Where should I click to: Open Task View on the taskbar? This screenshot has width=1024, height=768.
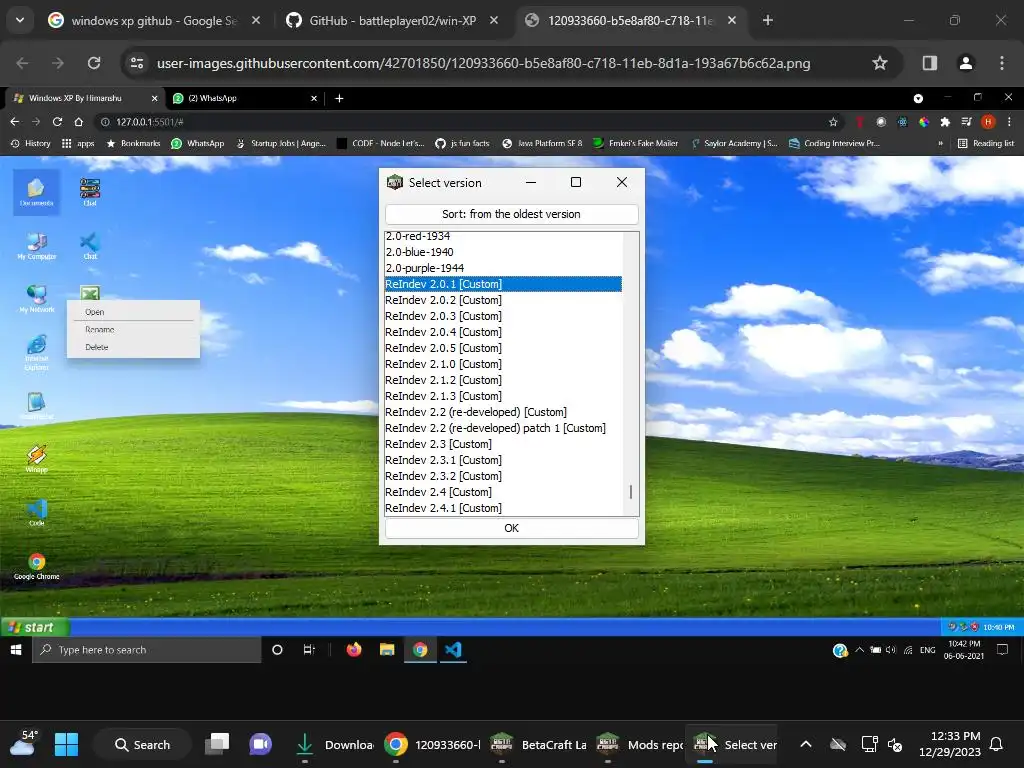click(217, 744)
